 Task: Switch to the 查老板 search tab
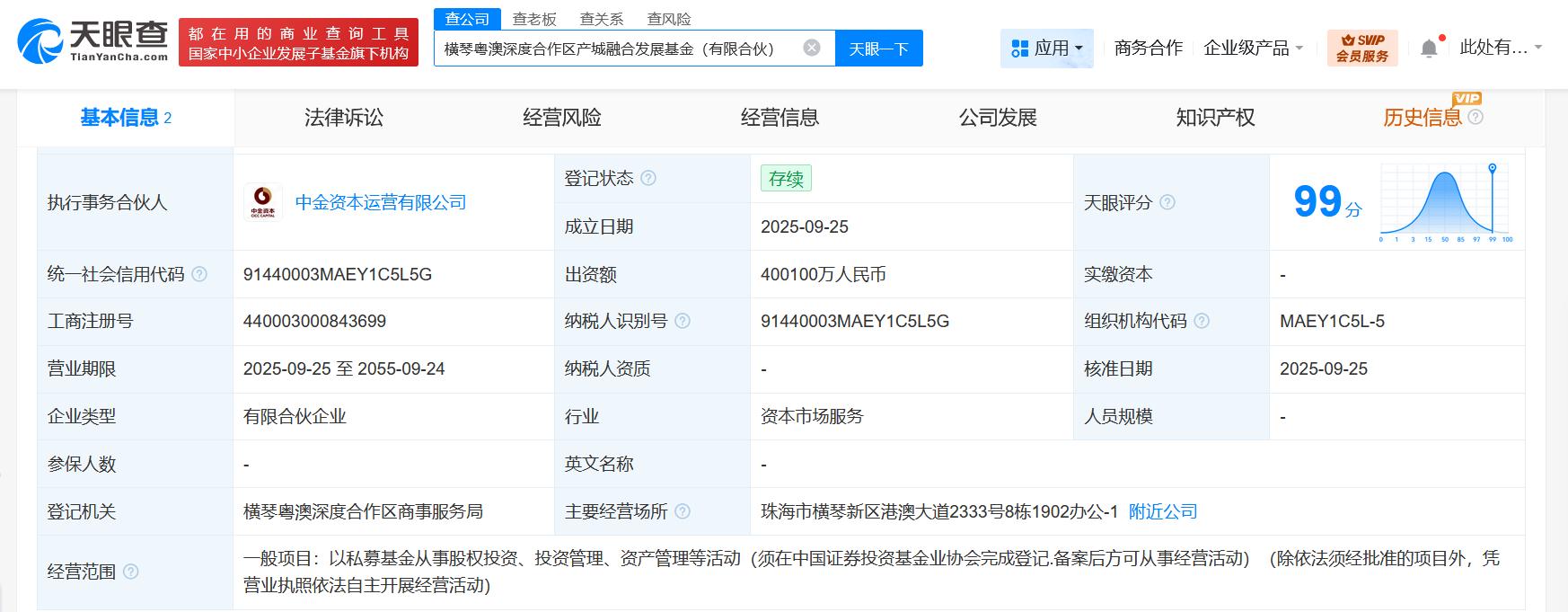coord(534,19)
